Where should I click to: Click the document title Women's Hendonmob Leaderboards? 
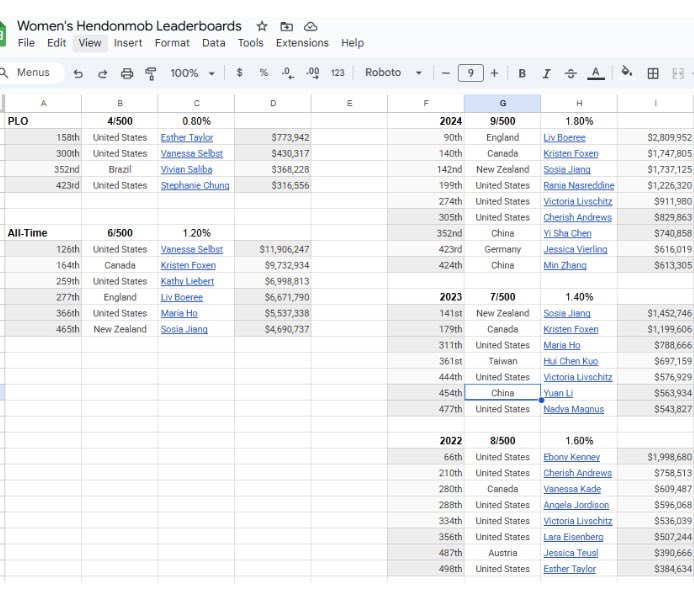point(129,26)
